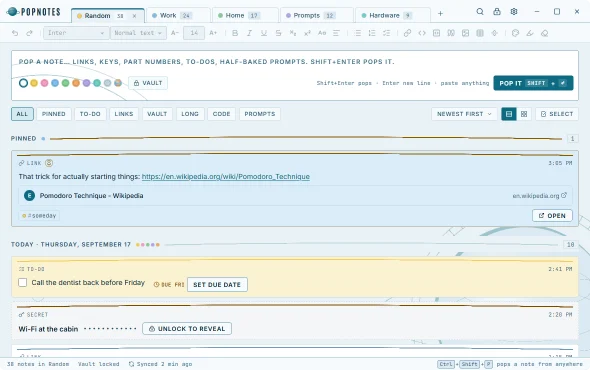590x370 pixels.
Task: Decrease font size with A- button
Action: coord(175,33)
